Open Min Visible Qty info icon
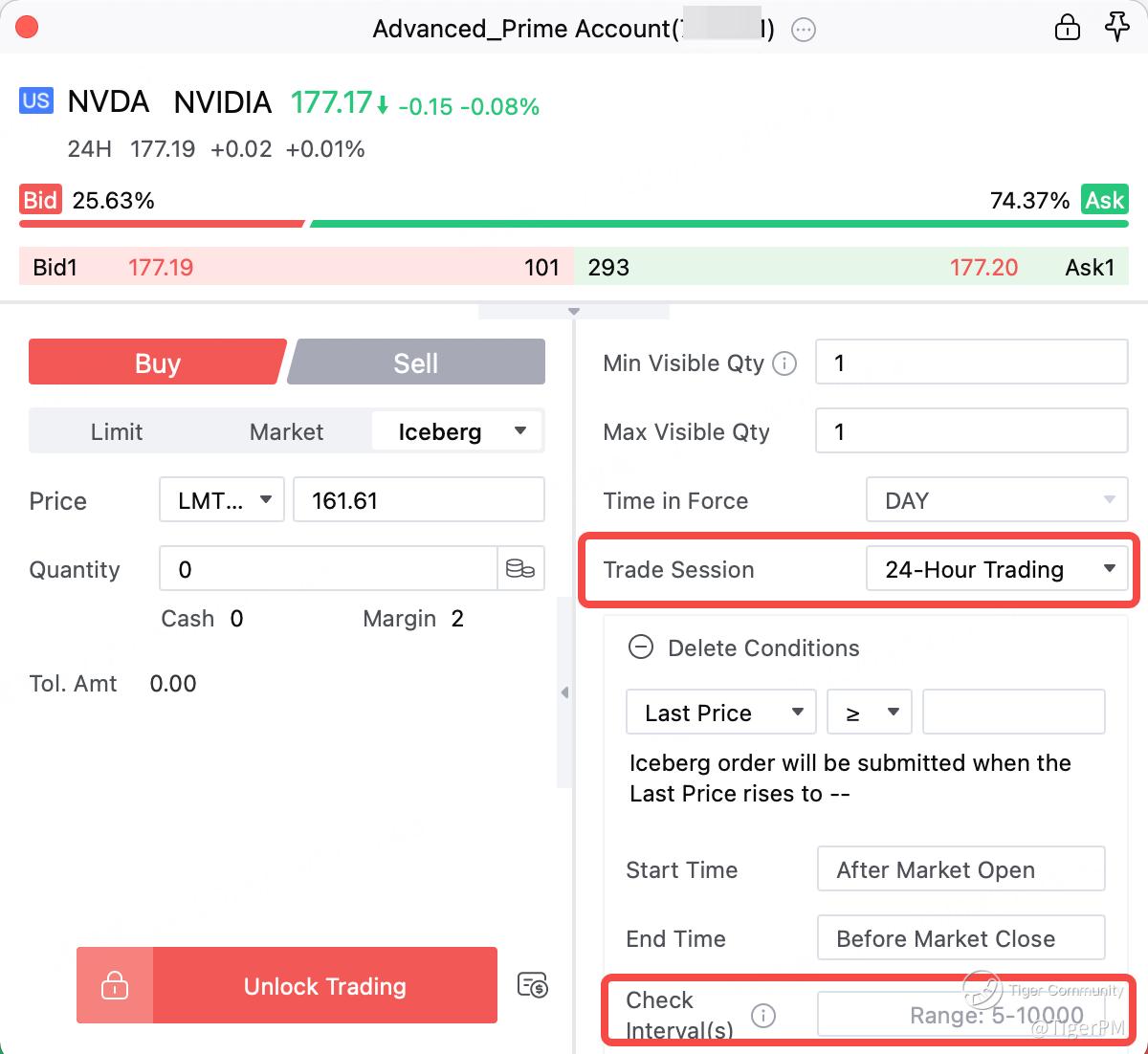 (784, 363)
